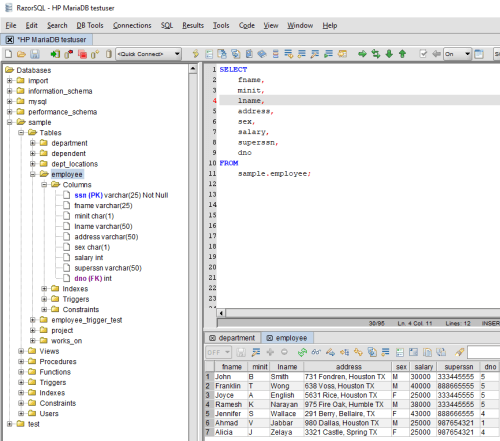500x441 pixels.
Task: Click the binoculars search icon in results toolbar
Action: coord(316,352)
